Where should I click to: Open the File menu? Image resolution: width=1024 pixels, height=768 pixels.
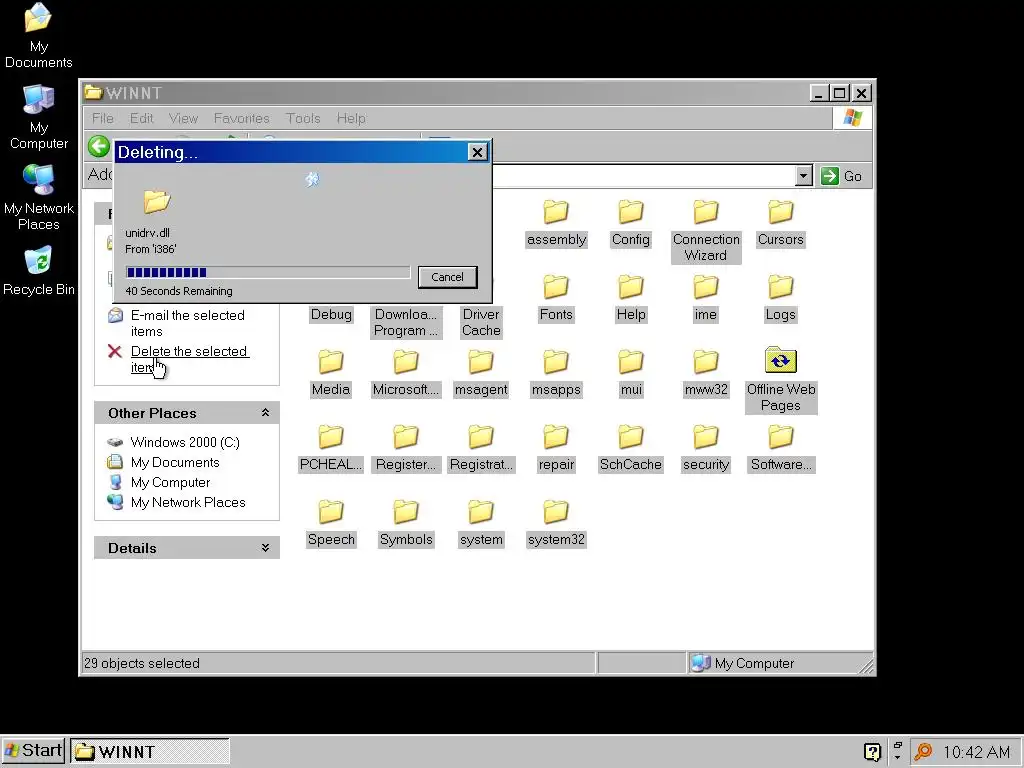[x=103, y=118]
